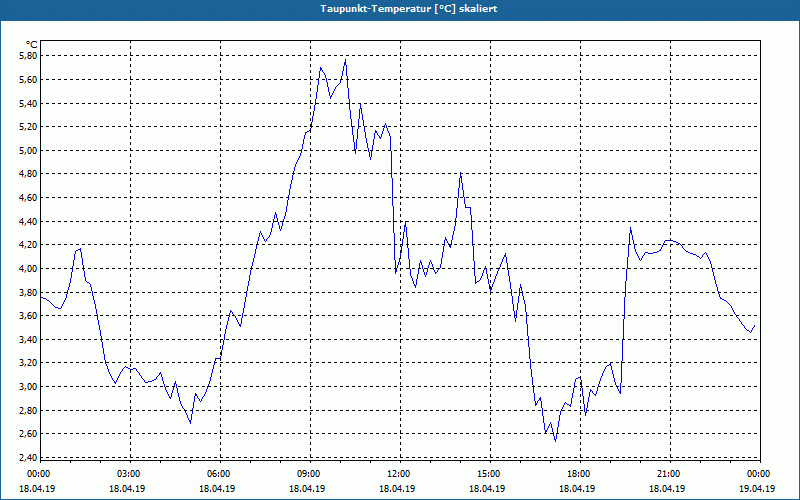
Task: Select the 18.04.19 date under 15:00
Action: (487, 488)
